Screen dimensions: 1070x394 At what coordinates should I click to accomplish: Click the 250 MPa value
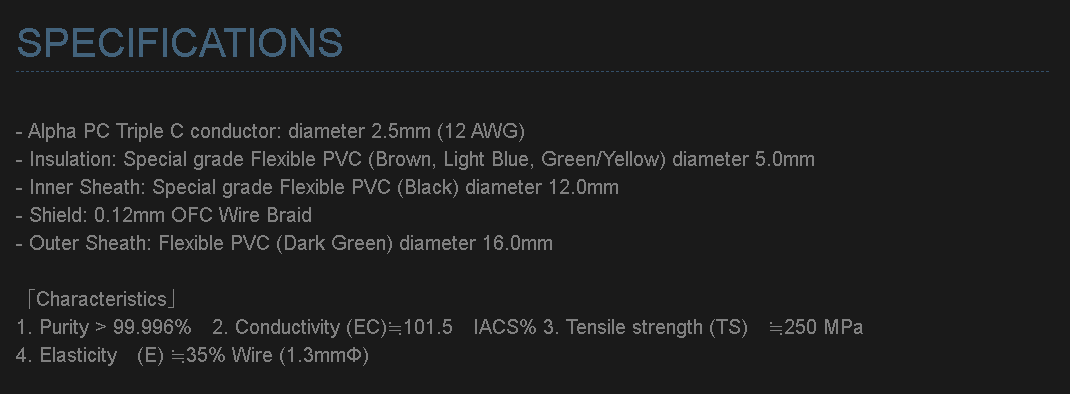pyautogui.click(x=815, y=327)
